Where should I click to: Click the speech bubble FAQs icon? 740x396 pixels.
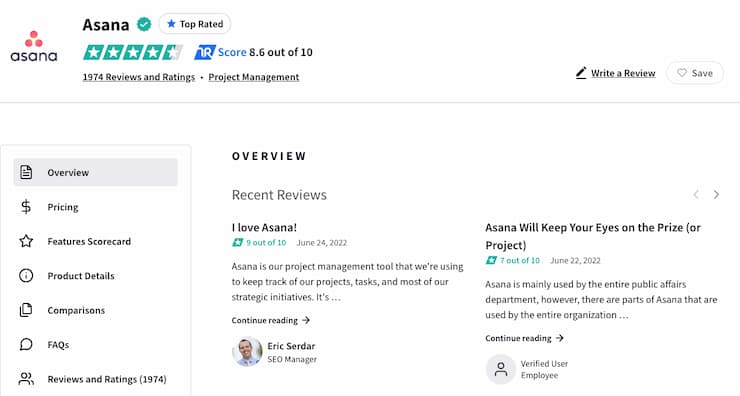tap(26, 345)
